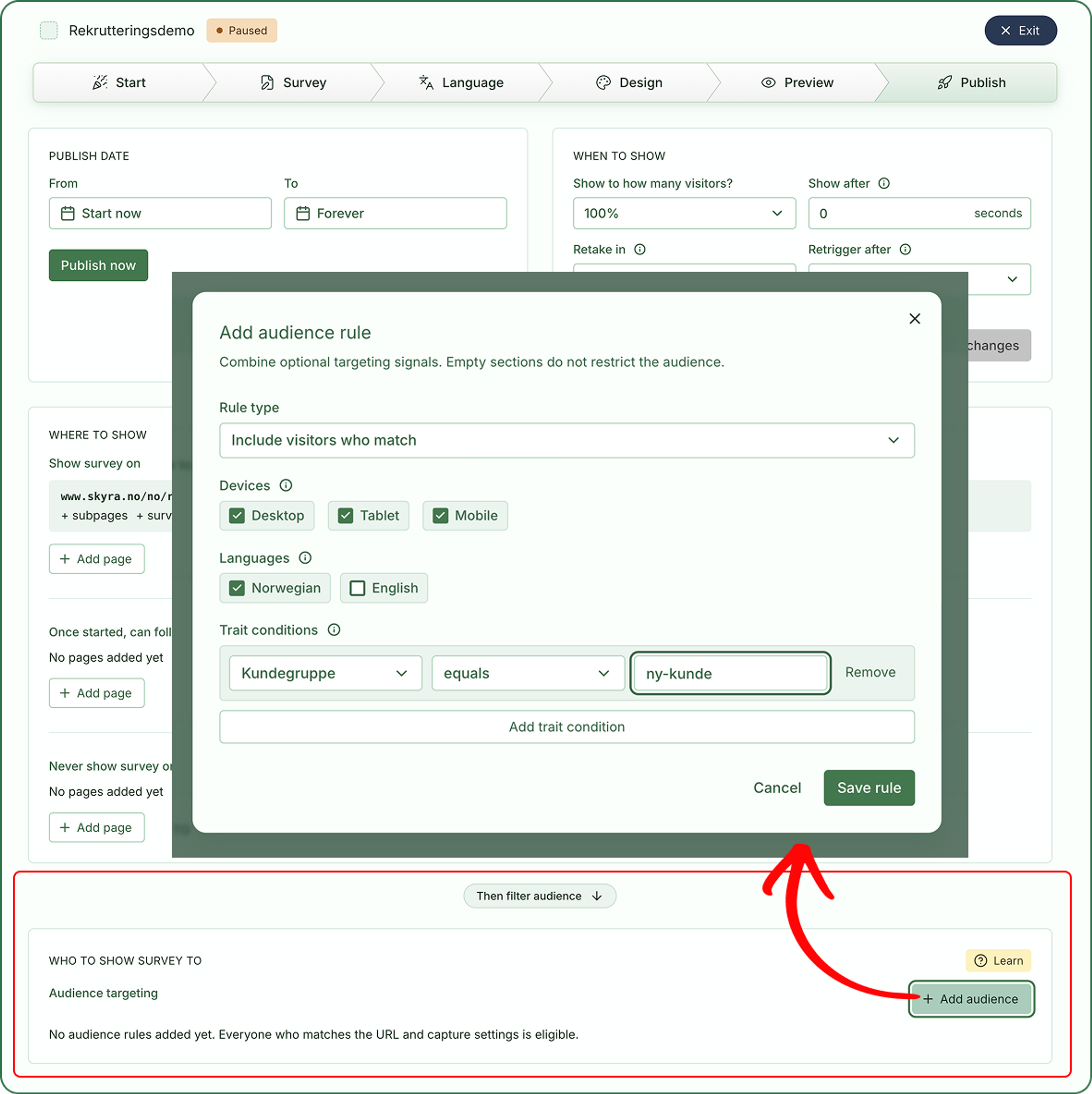
Task: Click the Paused status badge
Action: click(x=242, y=30)
